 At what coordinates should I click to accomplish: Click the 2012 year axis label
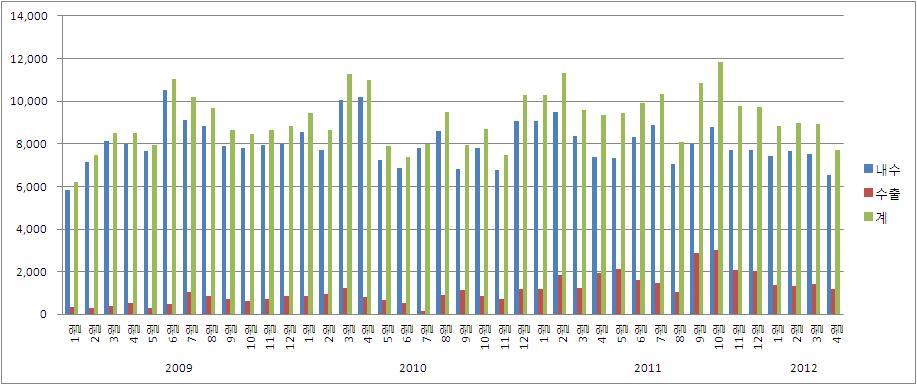pos(804,369)
